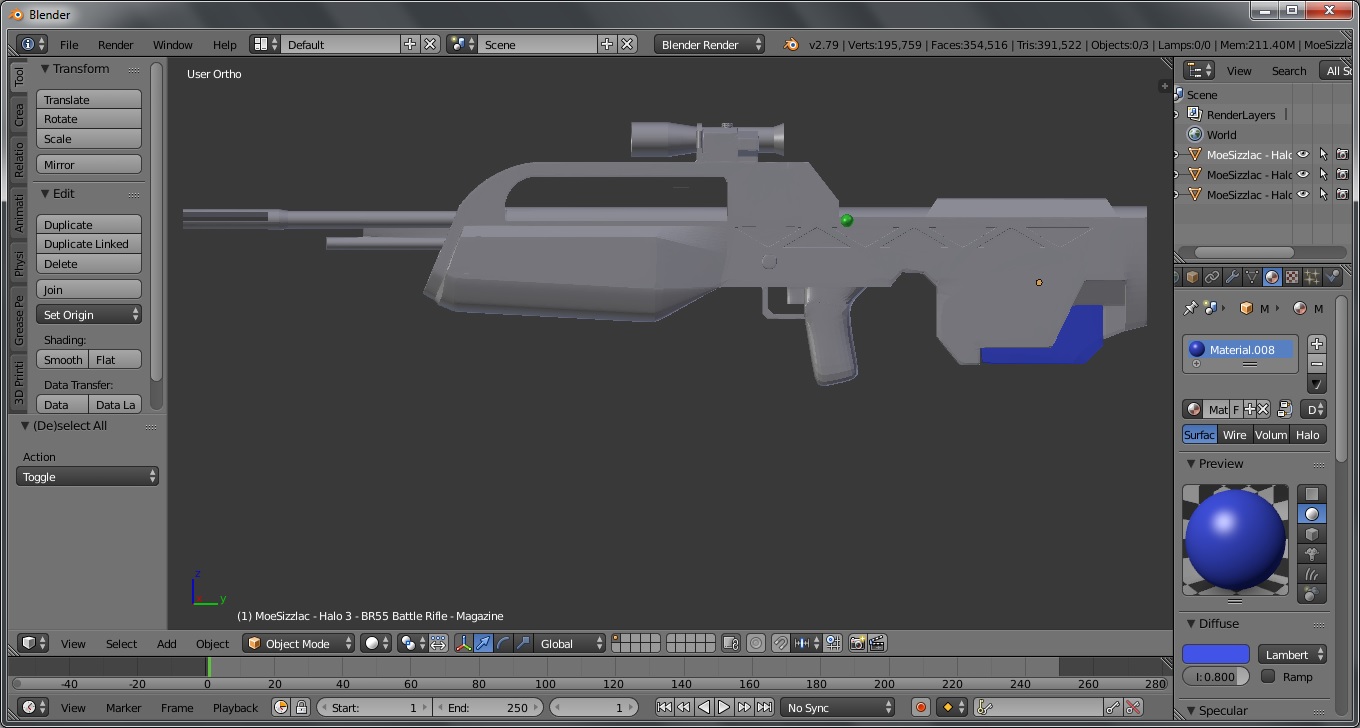Select the Object Constraints chain icon
Screen dimensions: 1360x728
tap(1212, 277)
